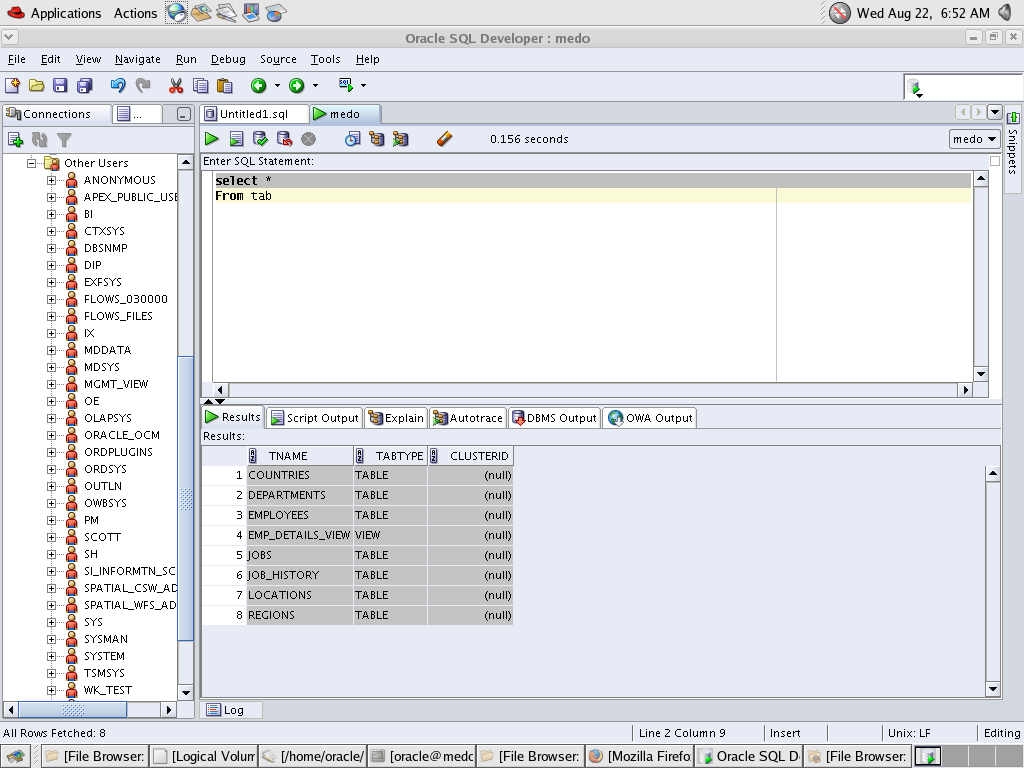1024x768 pixels.
Task: Click the Rollback icon in worksheet toolbar
Action: pos(284,139)
